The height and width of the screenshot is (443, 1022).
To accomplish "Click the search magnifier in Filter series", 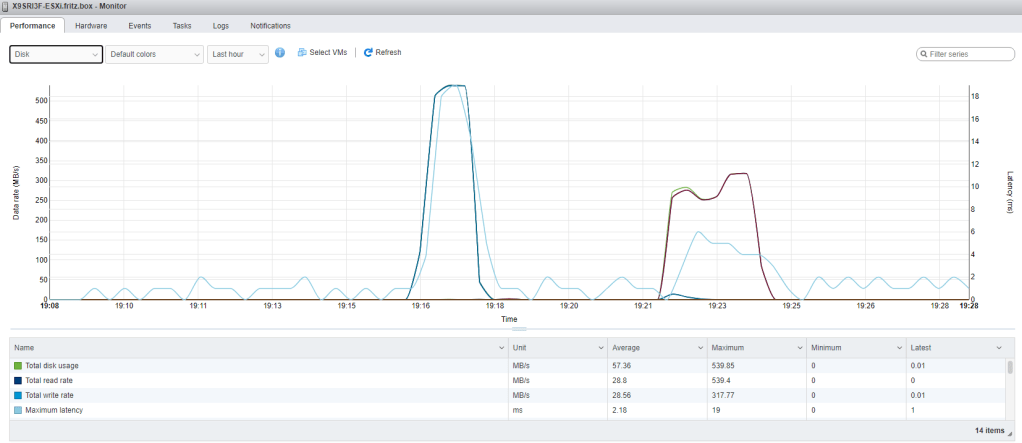I will point(924,55).
